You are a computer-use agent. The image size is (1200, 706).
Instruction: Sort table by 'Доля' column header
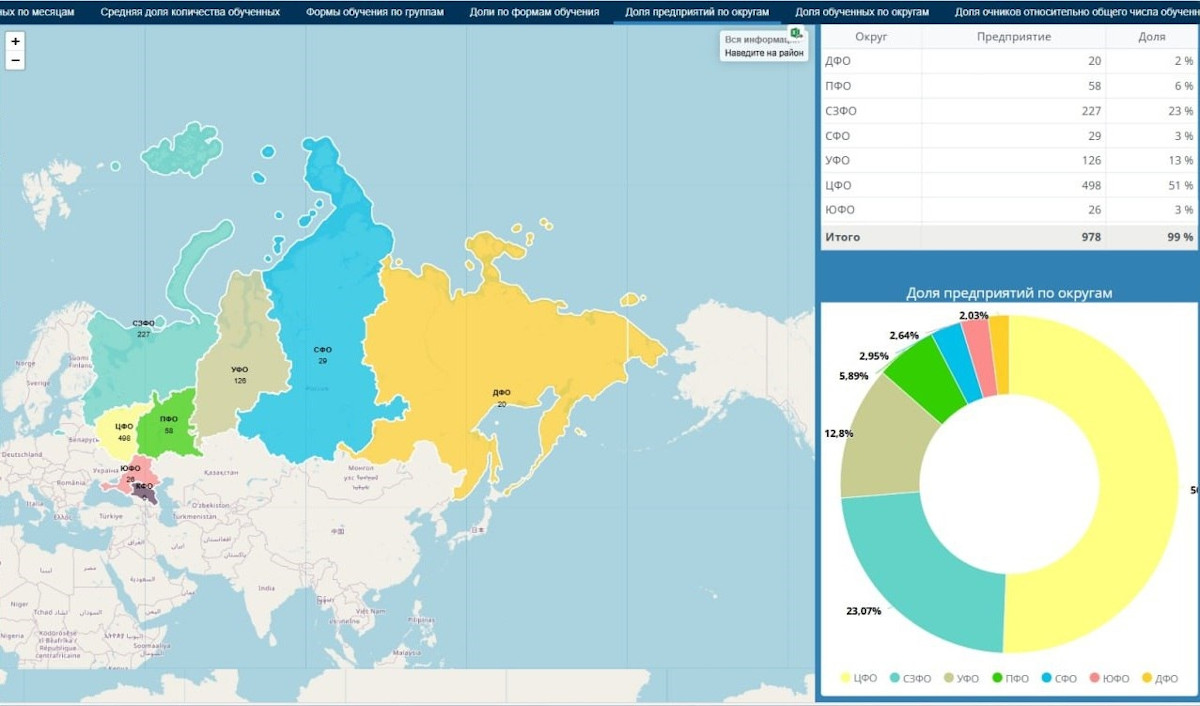tap(1151, 37)
